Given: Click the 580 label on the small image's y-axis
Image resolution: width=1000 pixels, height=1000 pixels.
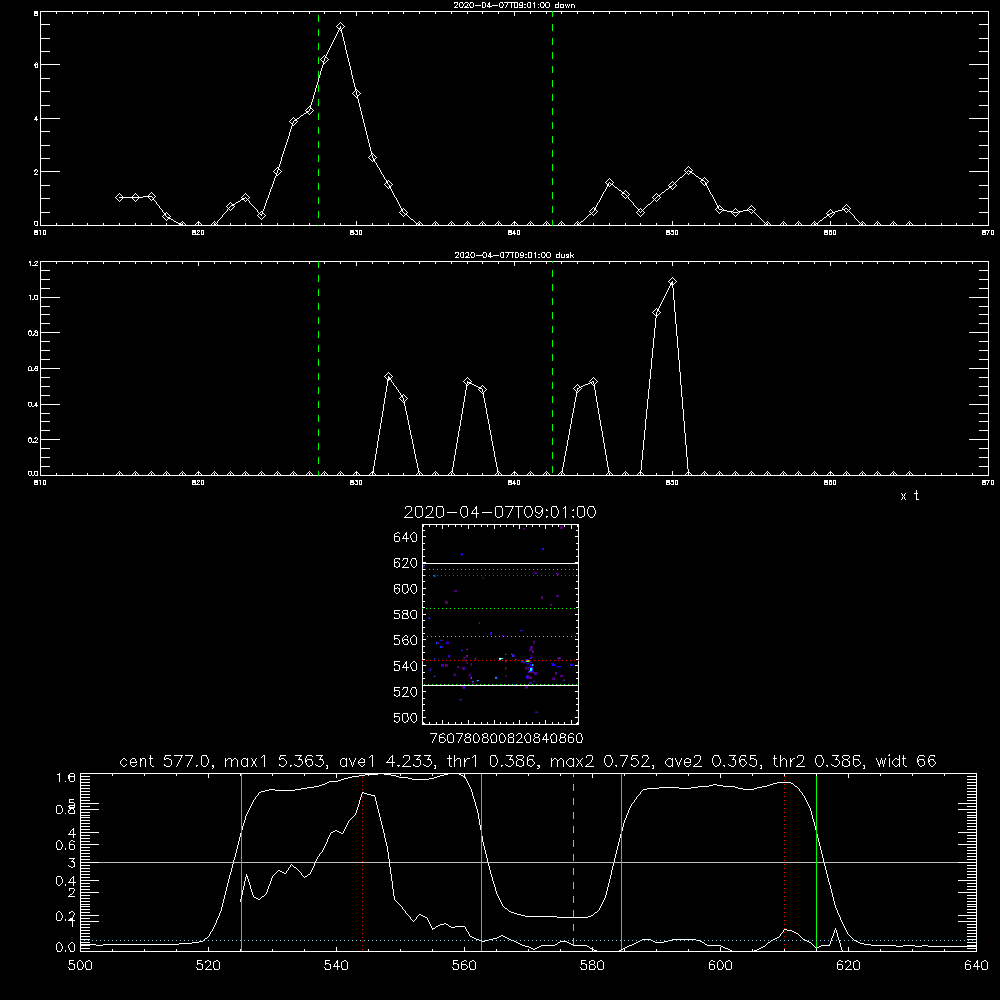Looking at the screenshot, I should pos(406,615).
